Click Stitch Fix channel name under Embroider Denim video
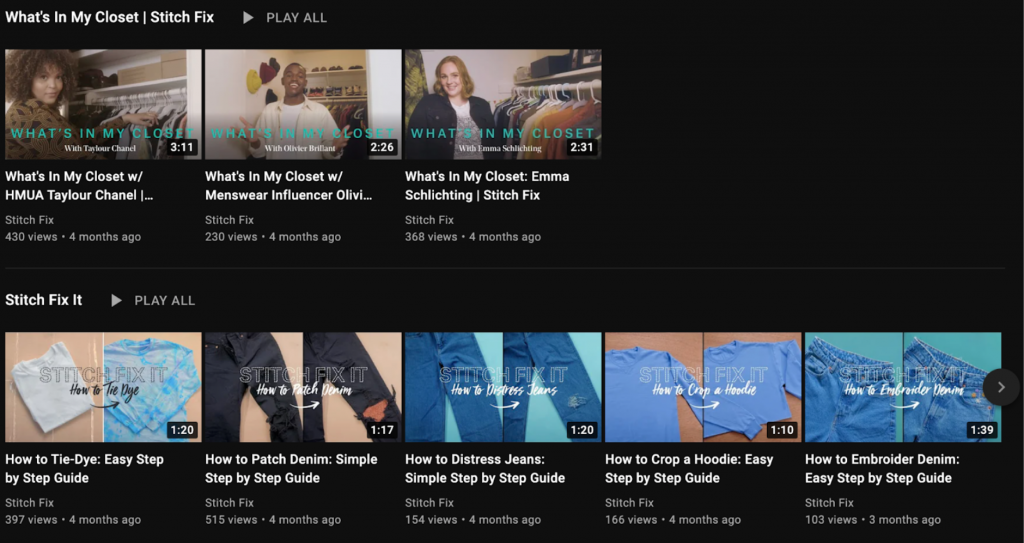This screenshot has height=543, width=1024. coord(829,503)
